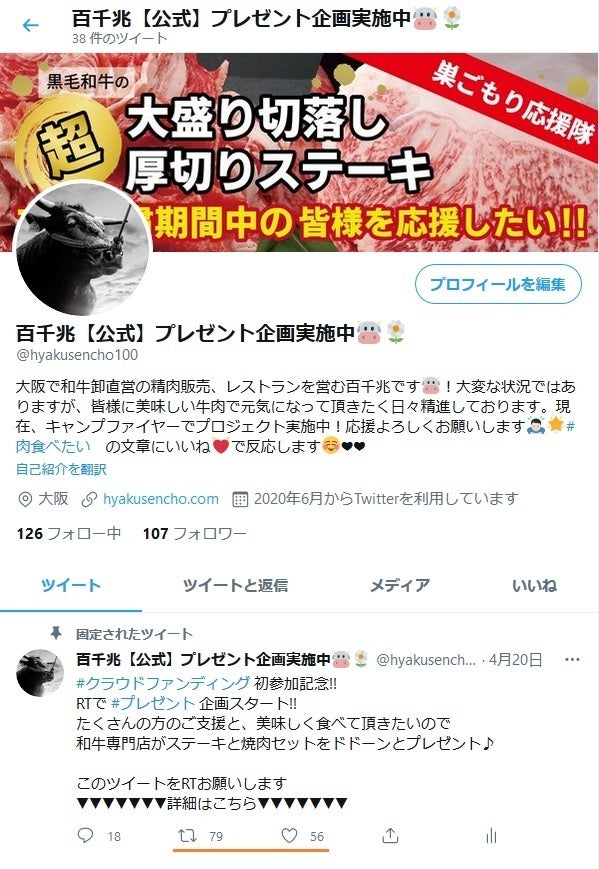Click 自己紹介を翻訳 link
The image size is (599, 869).
61,469
